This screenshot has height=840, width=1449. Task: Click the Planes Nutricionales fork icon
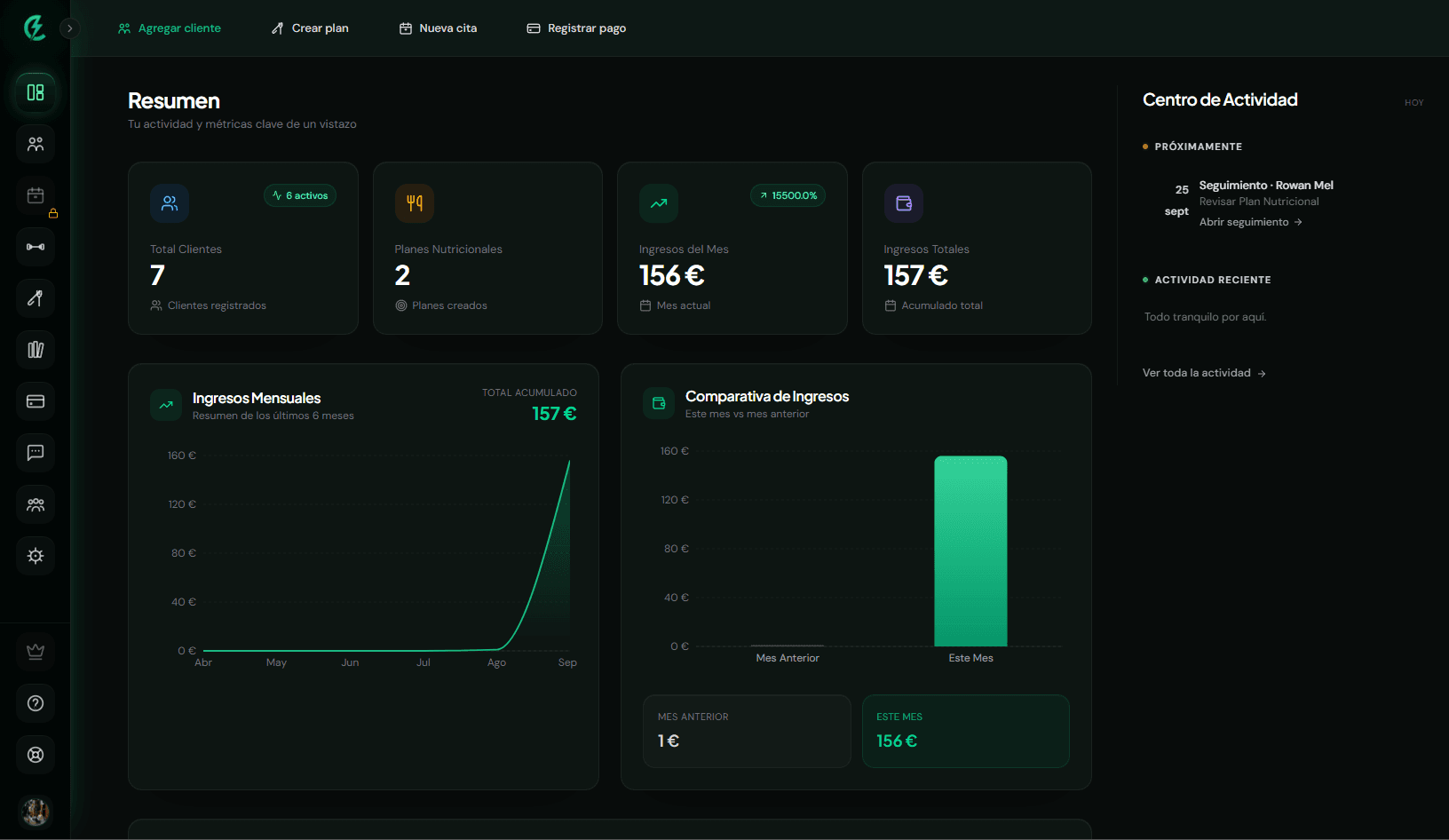pyautogui.click(x=415, y=203)
